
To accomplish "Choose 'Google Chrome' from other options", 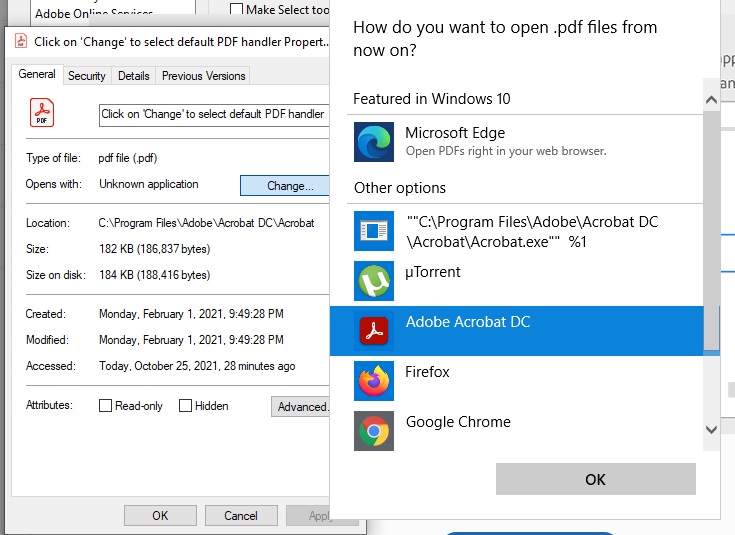I will 458,422.
